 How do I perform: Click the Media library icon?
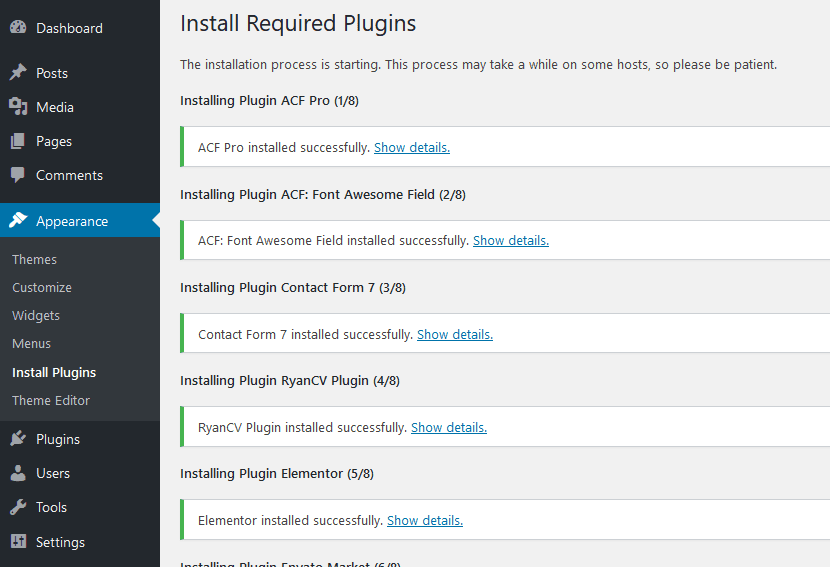(x=18, y=106)
